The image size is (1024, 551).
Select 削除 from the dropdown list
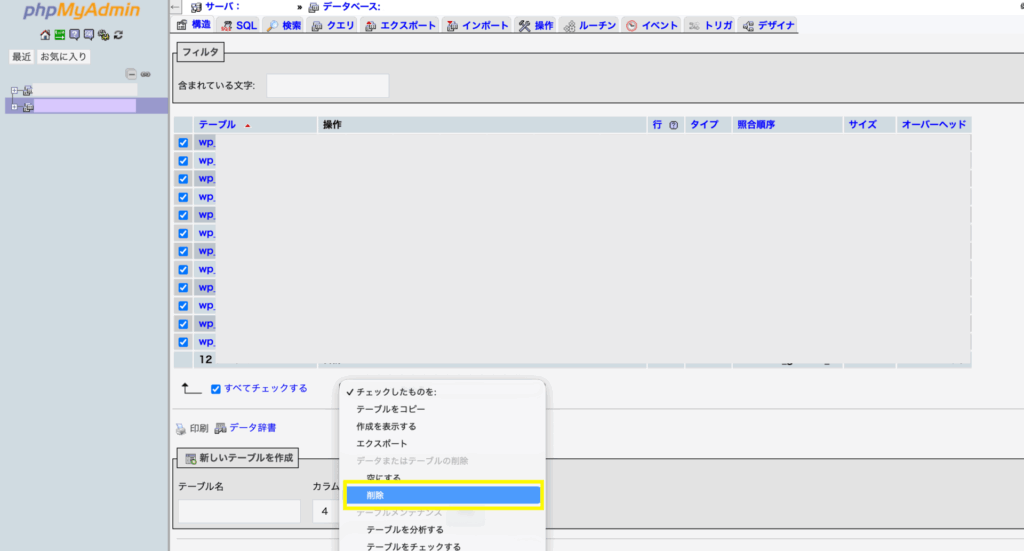(x=442, y=495)
